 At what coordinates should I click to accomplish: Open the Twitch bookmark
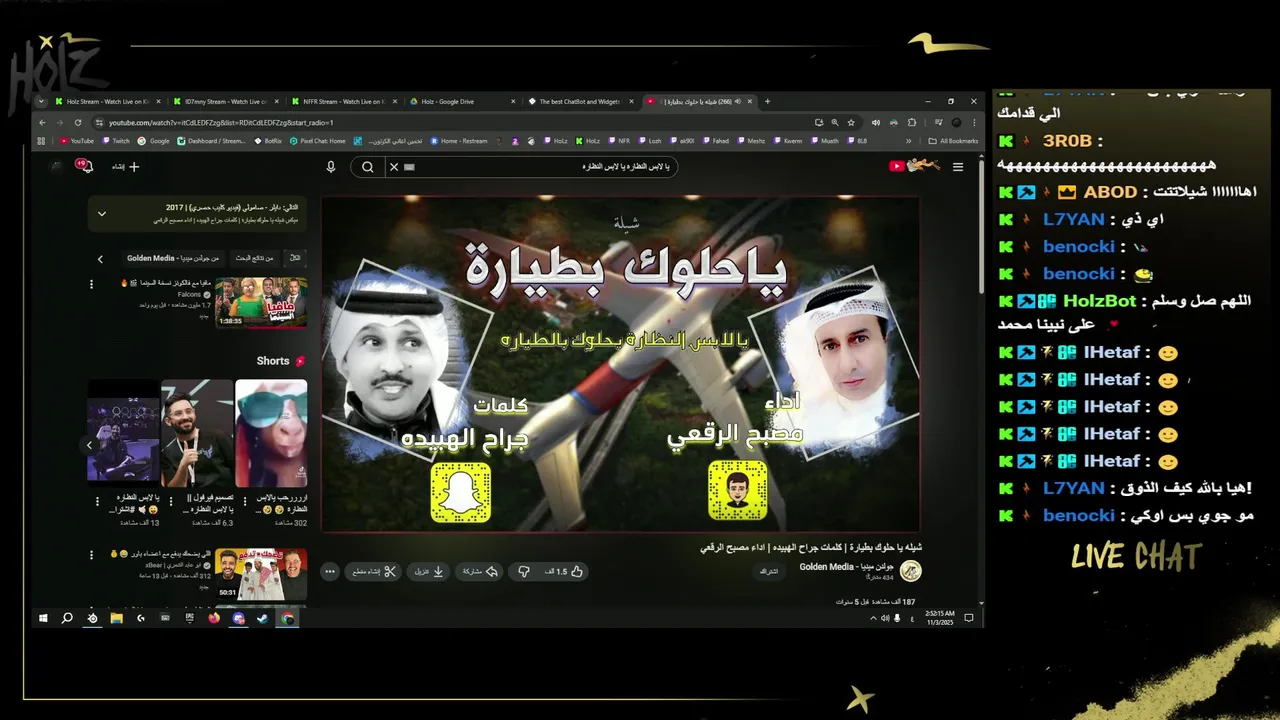point(116,141)
